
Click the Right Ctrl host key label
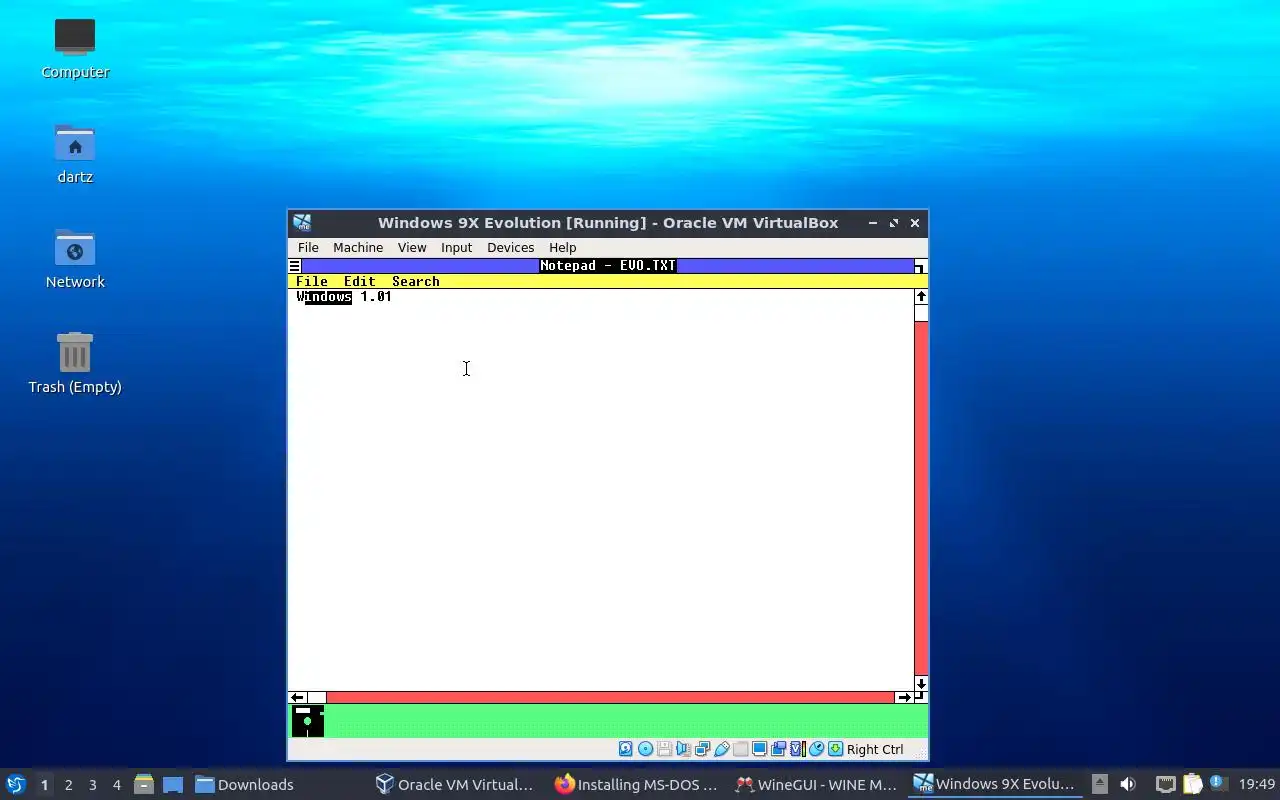point(875,749)
